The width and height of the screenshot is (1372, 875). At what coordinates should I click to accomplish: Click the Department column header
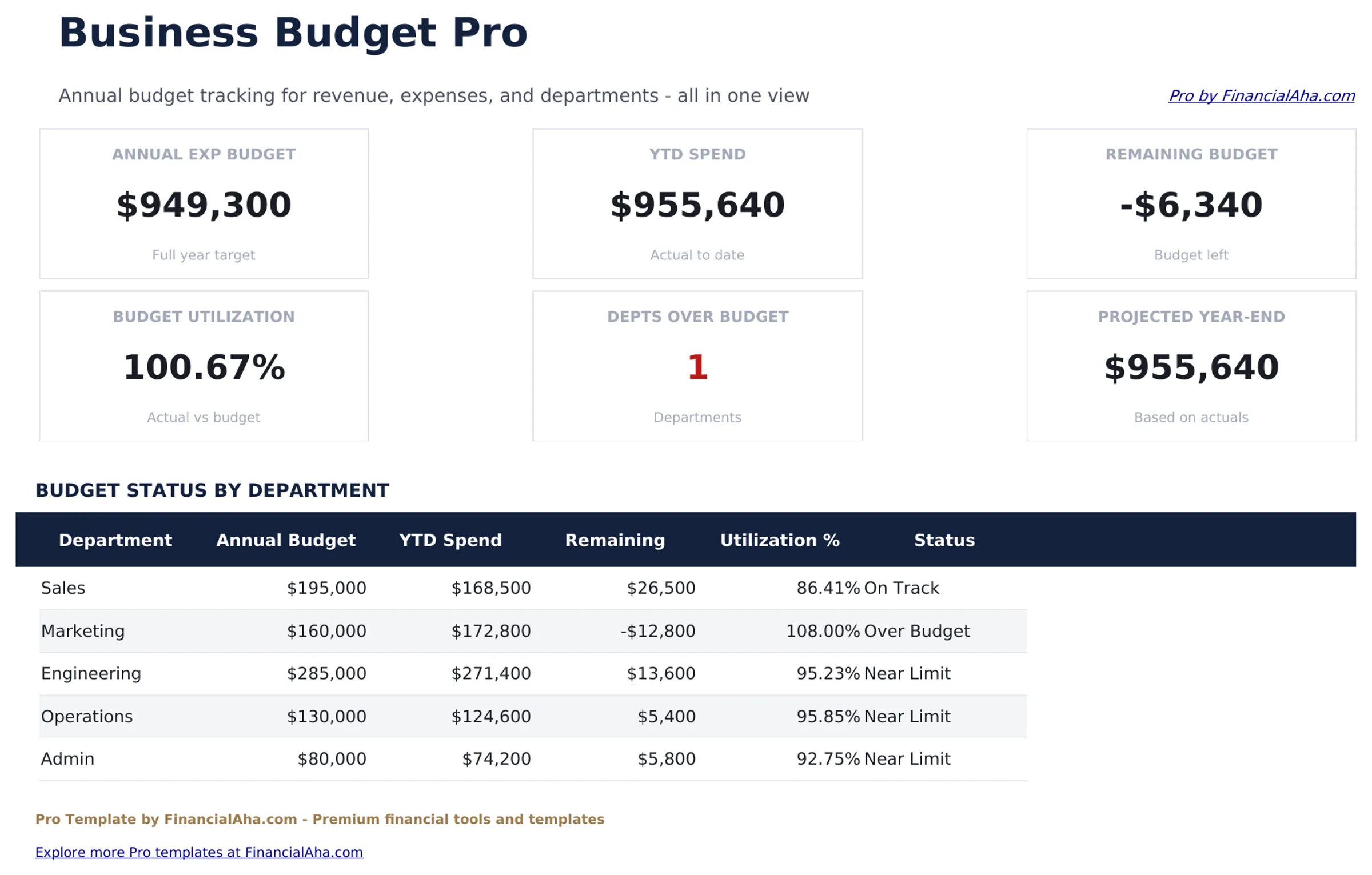[117, 540]
